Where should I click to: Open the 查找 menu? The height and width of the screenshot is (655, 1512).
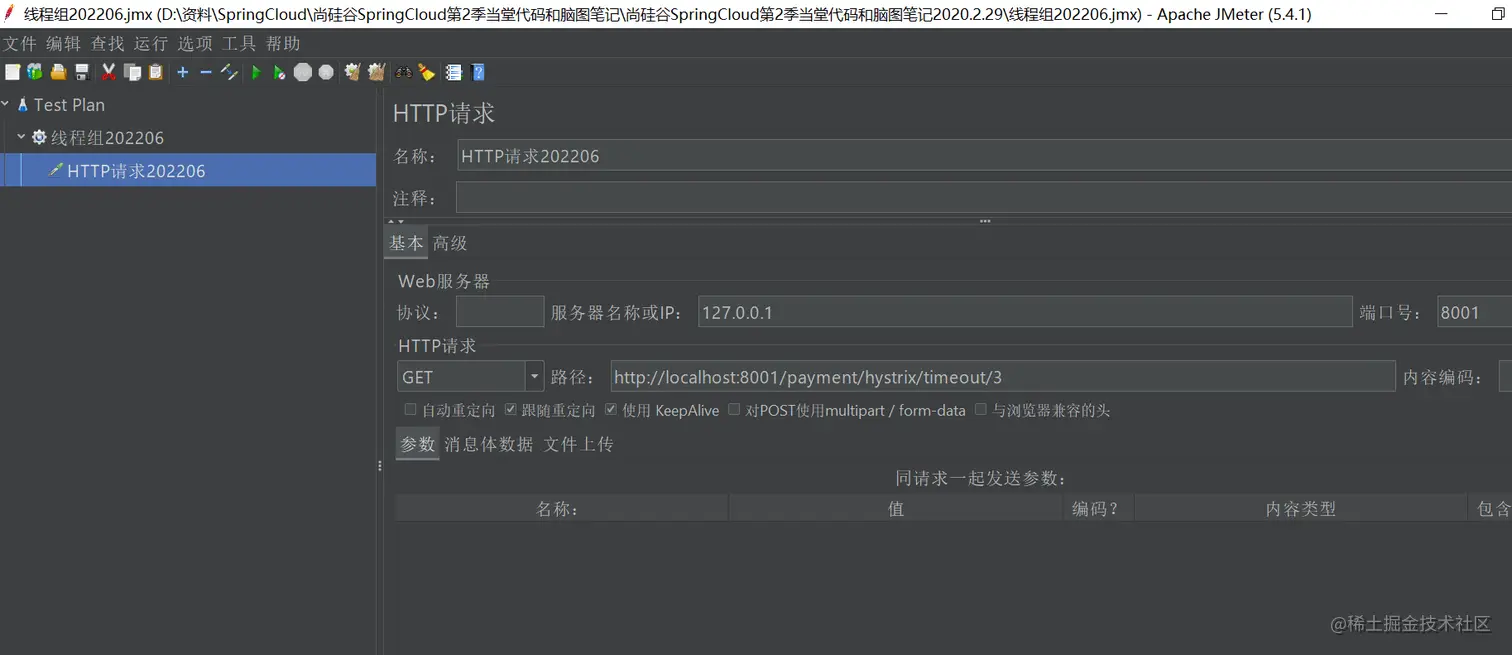107,44
